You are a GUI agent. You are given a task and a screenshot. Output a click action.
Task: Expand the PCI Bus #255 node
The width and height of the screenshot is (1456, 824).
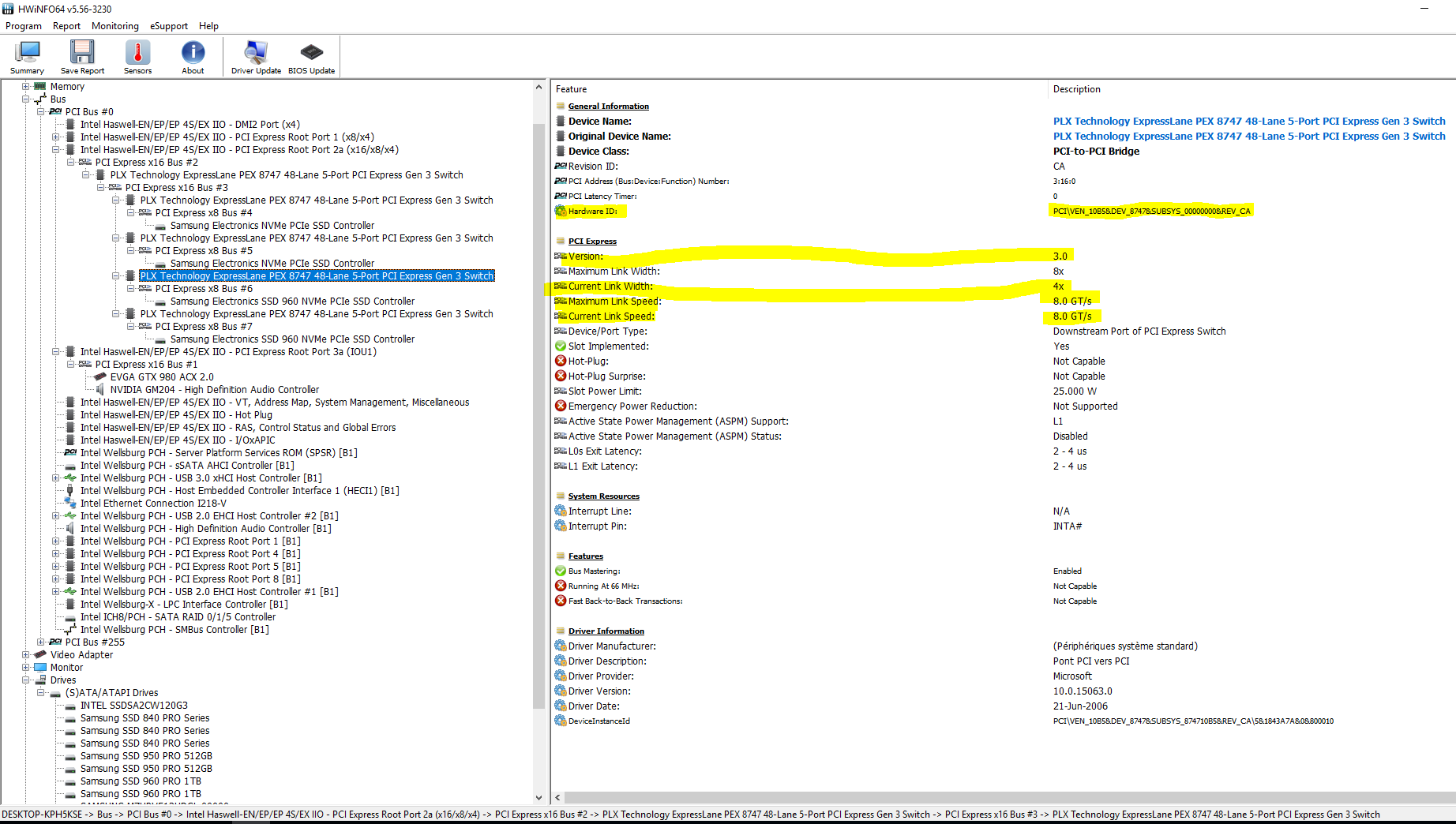[x=41, y=642]
